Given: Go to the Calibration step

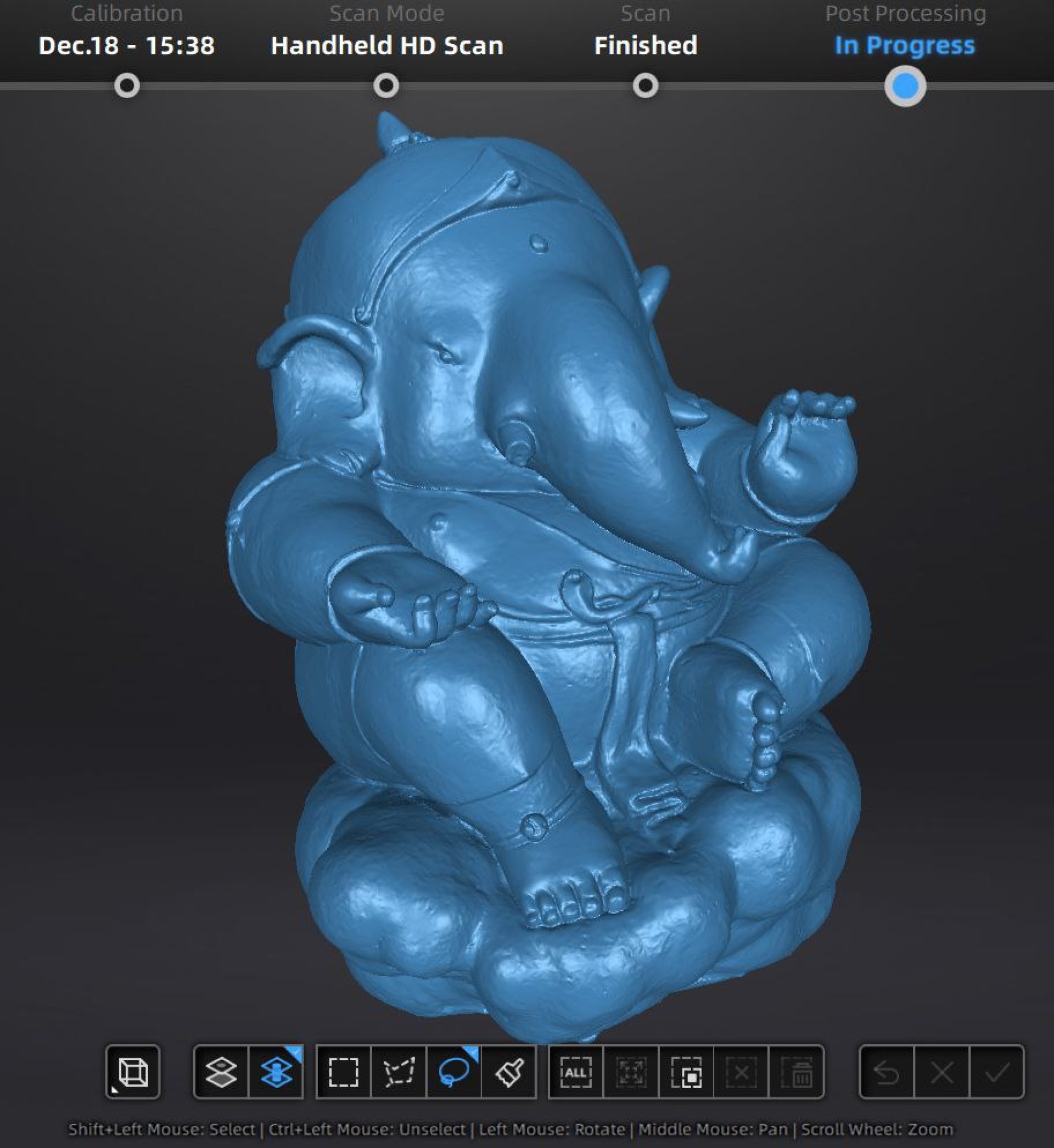Looking at the screenshot, I should 127,86.
